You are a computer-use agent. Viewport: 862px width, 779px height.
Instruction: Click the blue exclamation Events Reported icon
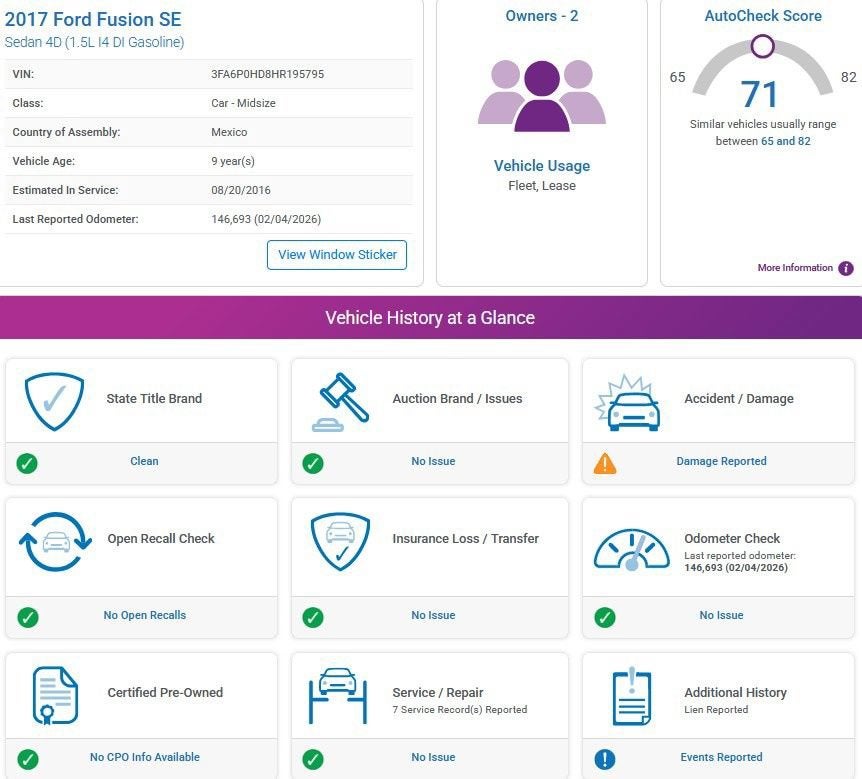pyautogui.click(x=605, y=759)
